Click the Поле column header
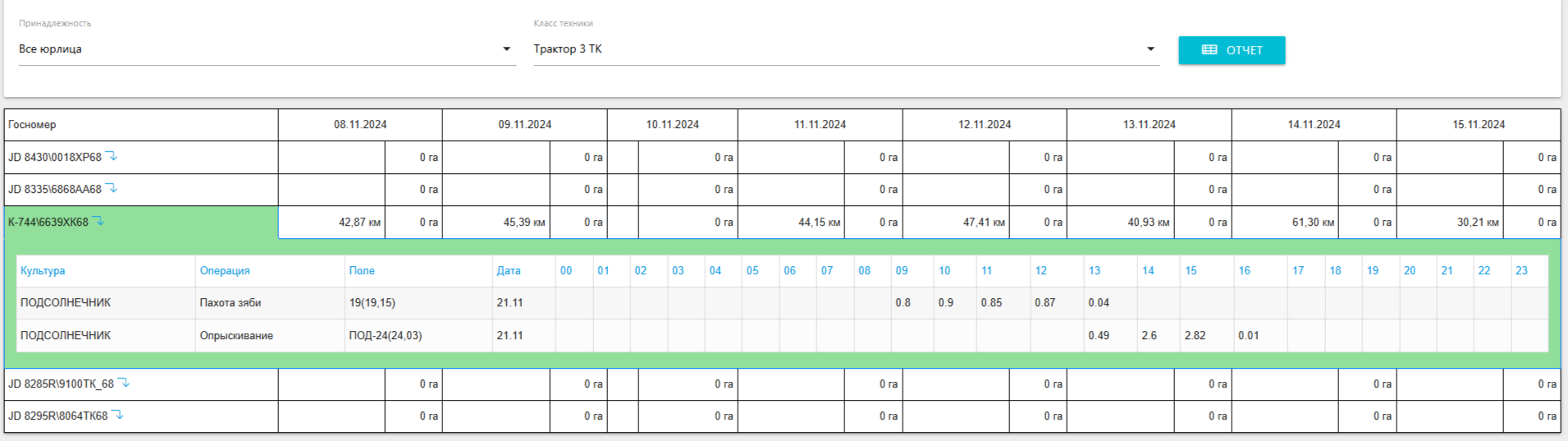Screen dimensions: 1568x441 [x=361, y=270]
